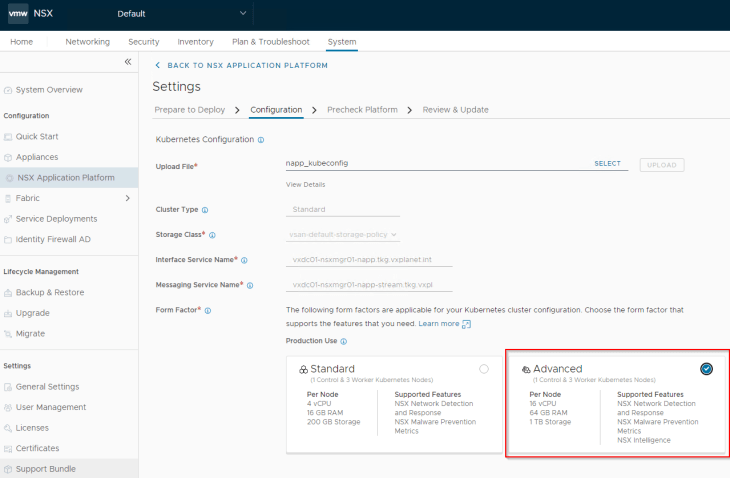This screenshot has width=730, height=478.
Task: Open the System tab
Action: coord(342,42)
